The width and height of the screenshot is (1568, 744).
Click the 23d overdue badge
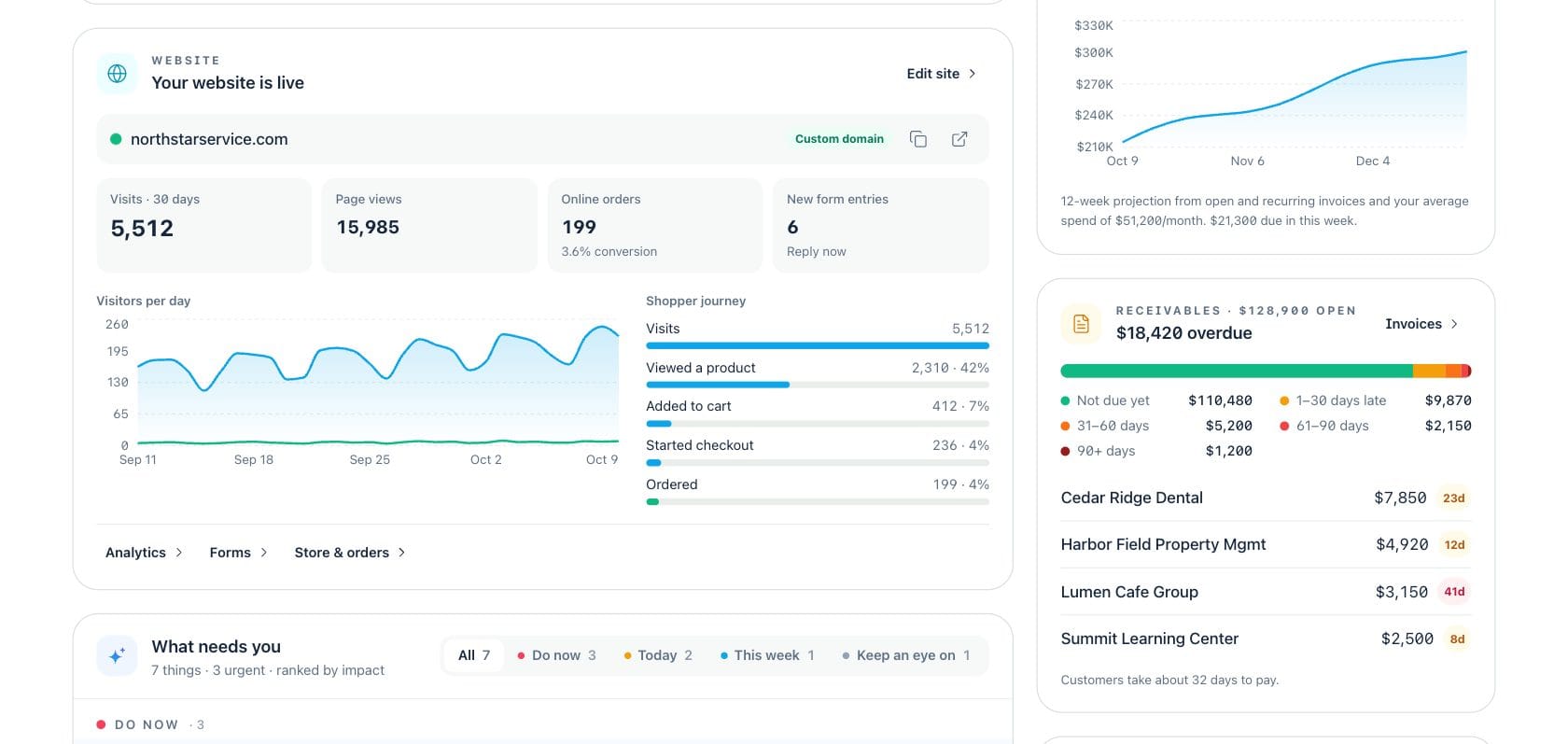pyautogui.click(x=1454, y=498)
